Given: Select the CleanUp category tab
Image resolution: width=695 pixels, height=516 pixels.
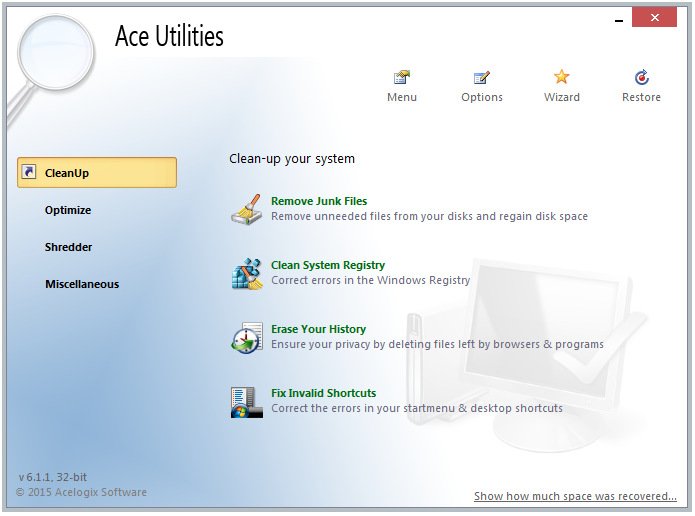Looking at the screenshot, I should (x=97, y=172).
